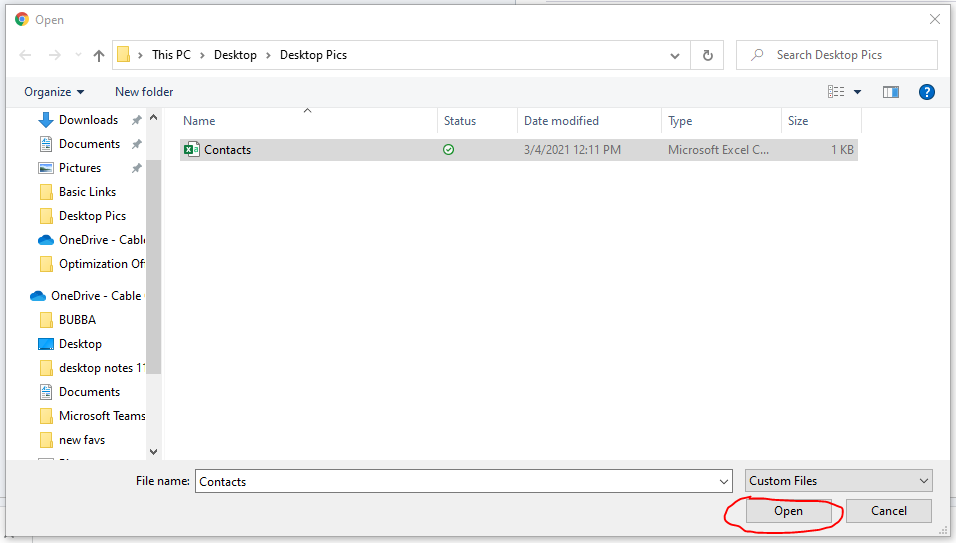Image resolution: width=956 pixels, height=543 pixels.
Task: Sort by the Name column
Action: tap(308, 121)
